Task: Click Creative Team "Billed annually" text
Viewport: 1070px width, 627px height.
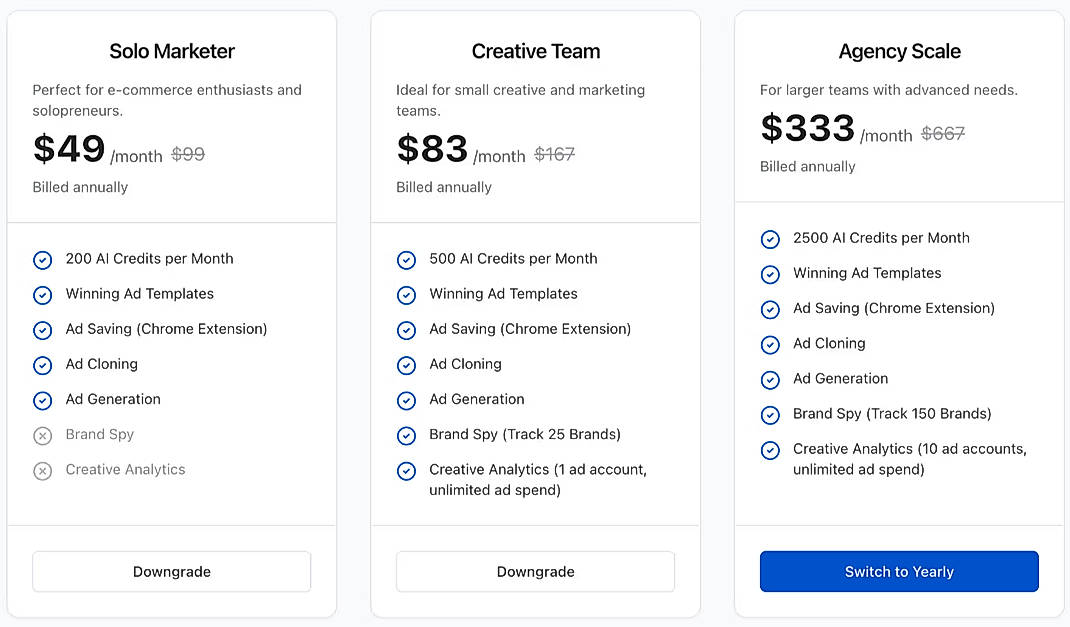Action: [x=444, y=188]
